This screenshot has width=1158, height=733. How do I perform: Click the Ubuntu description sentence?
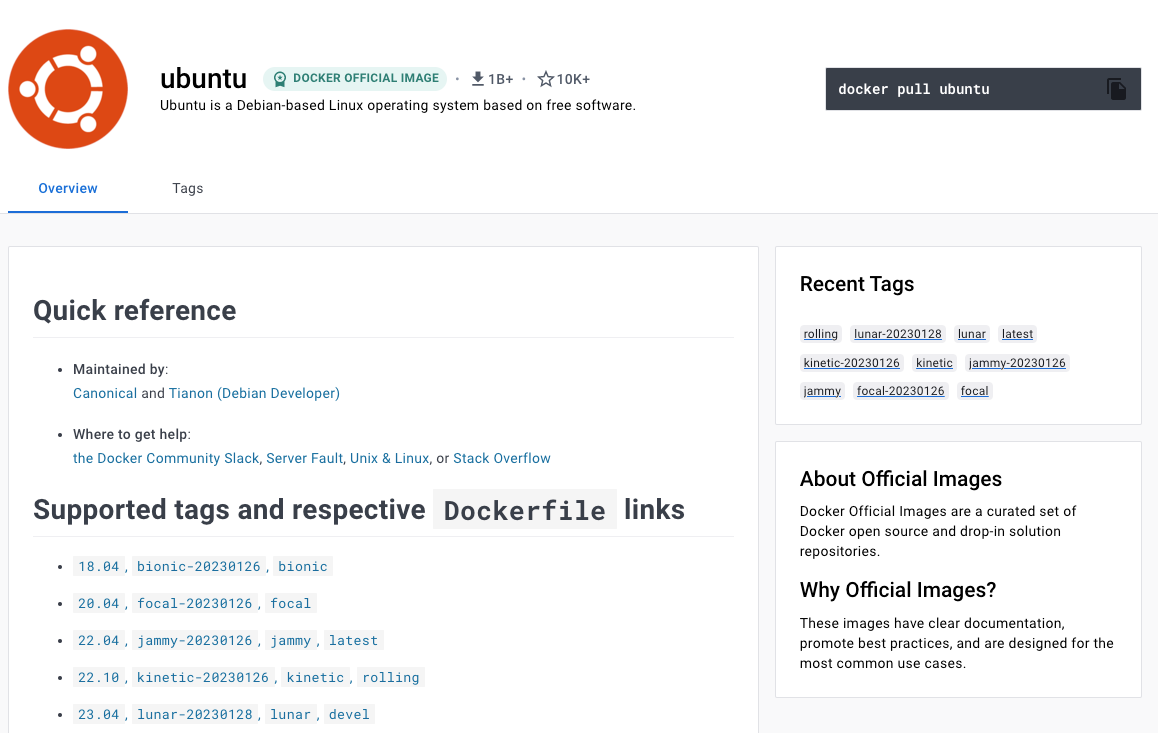[398, 106]
